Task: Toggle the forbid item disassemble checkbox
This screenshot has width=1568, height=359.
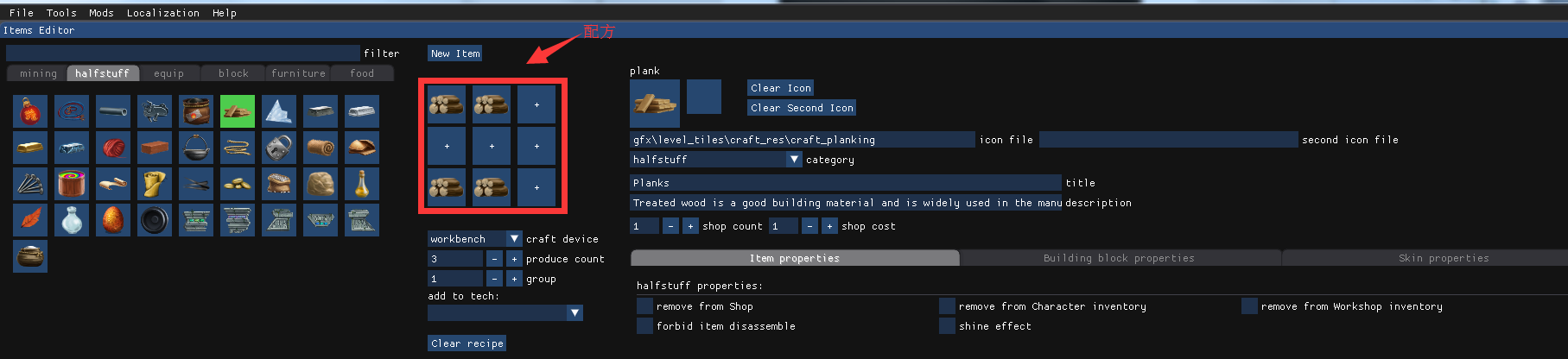Action: (x=644, y=325)
